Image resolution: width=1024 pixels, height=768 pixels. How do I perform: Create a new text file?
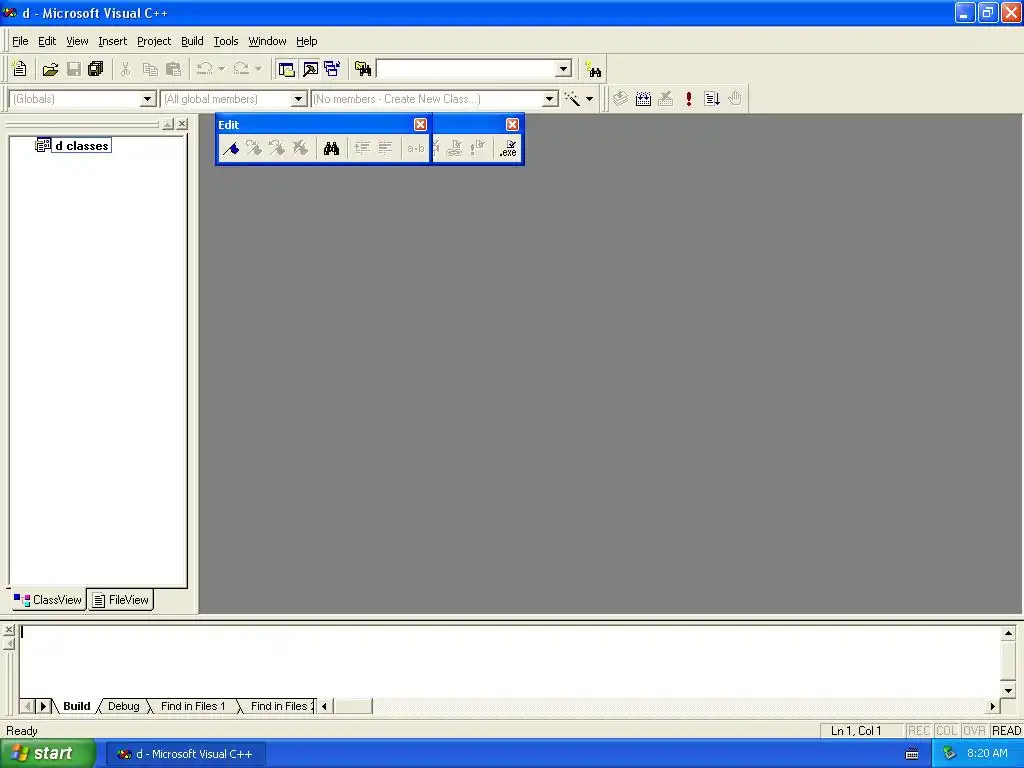(20, 69)
